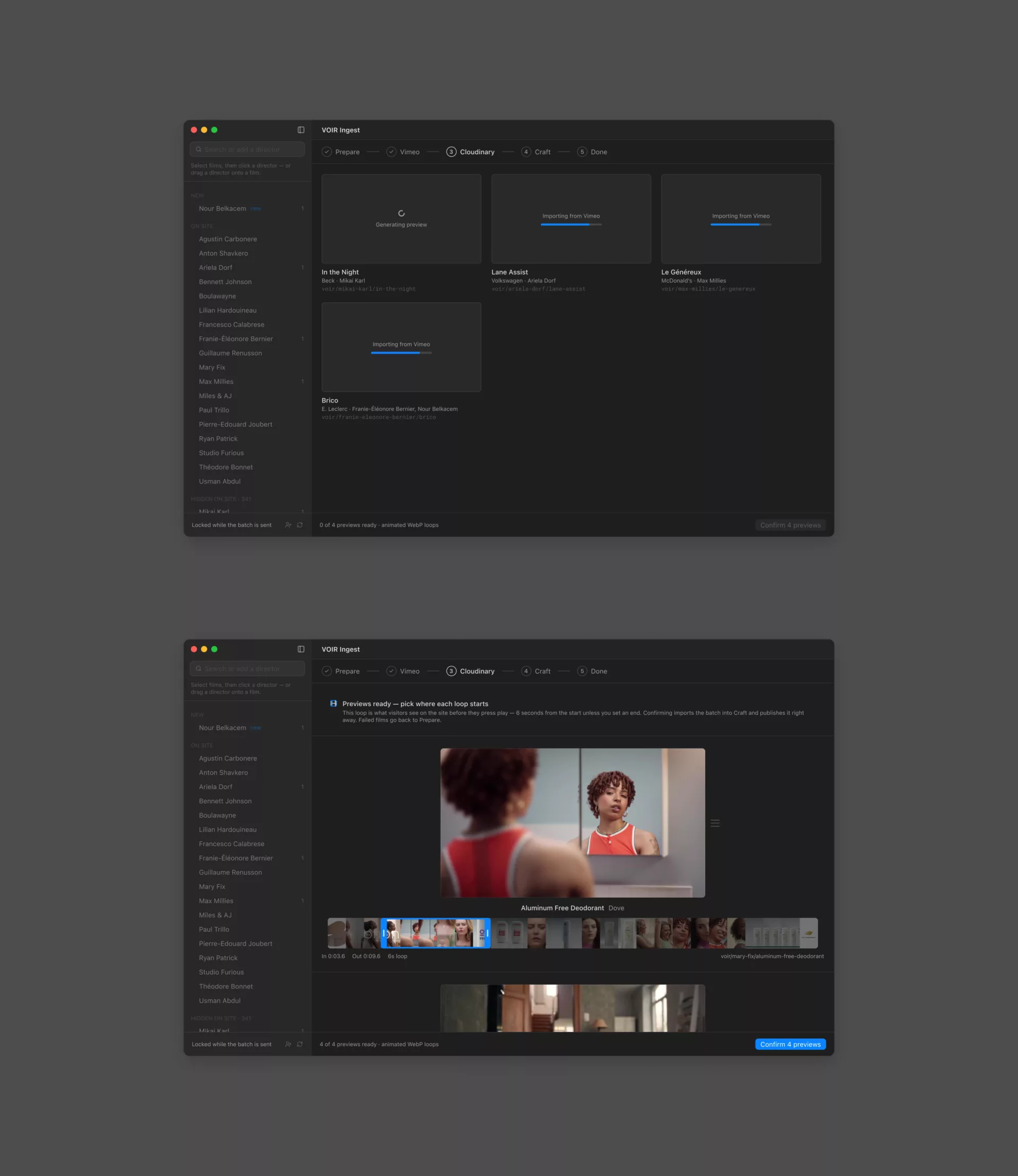Open Prepare step in the importing window
Viewport: 1018px width, 1176px height.
[x=341, y=152]
